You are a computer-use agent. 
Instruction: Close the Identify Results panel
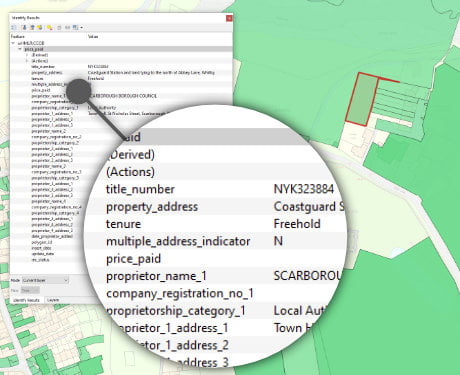pos(229,18)
